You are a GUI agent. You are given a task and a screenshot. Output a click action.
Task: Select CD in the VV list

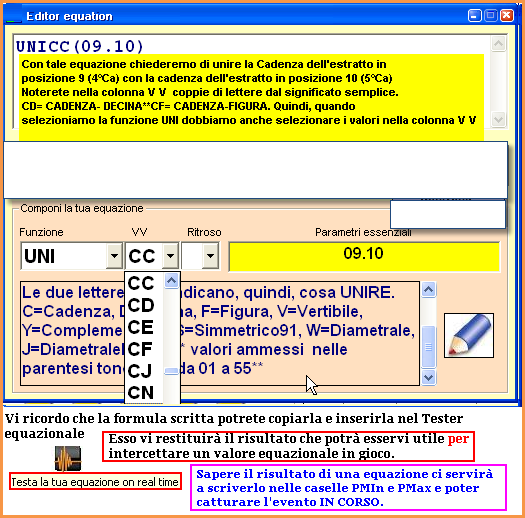click(141, 305)
